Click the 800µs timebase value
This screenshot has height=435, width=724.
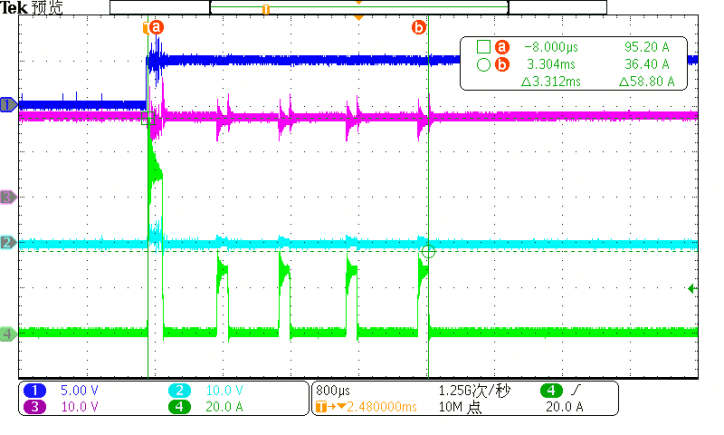click(333, 391)
